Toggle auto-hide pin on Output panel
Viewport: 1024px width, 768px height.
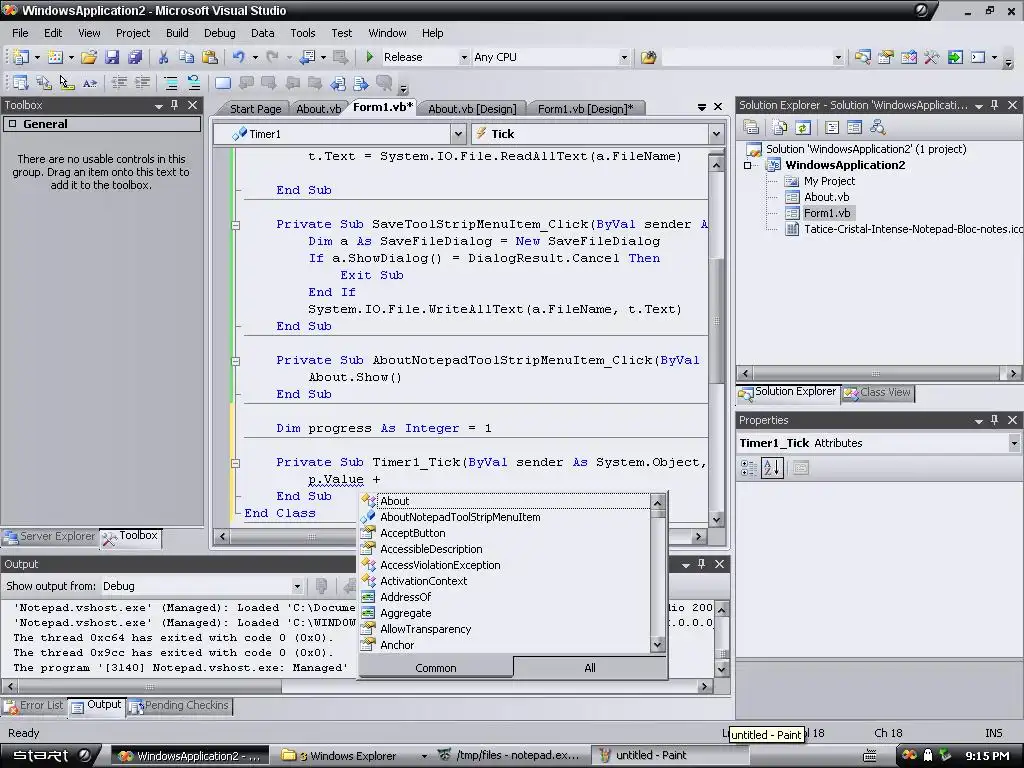coord(701,564)
